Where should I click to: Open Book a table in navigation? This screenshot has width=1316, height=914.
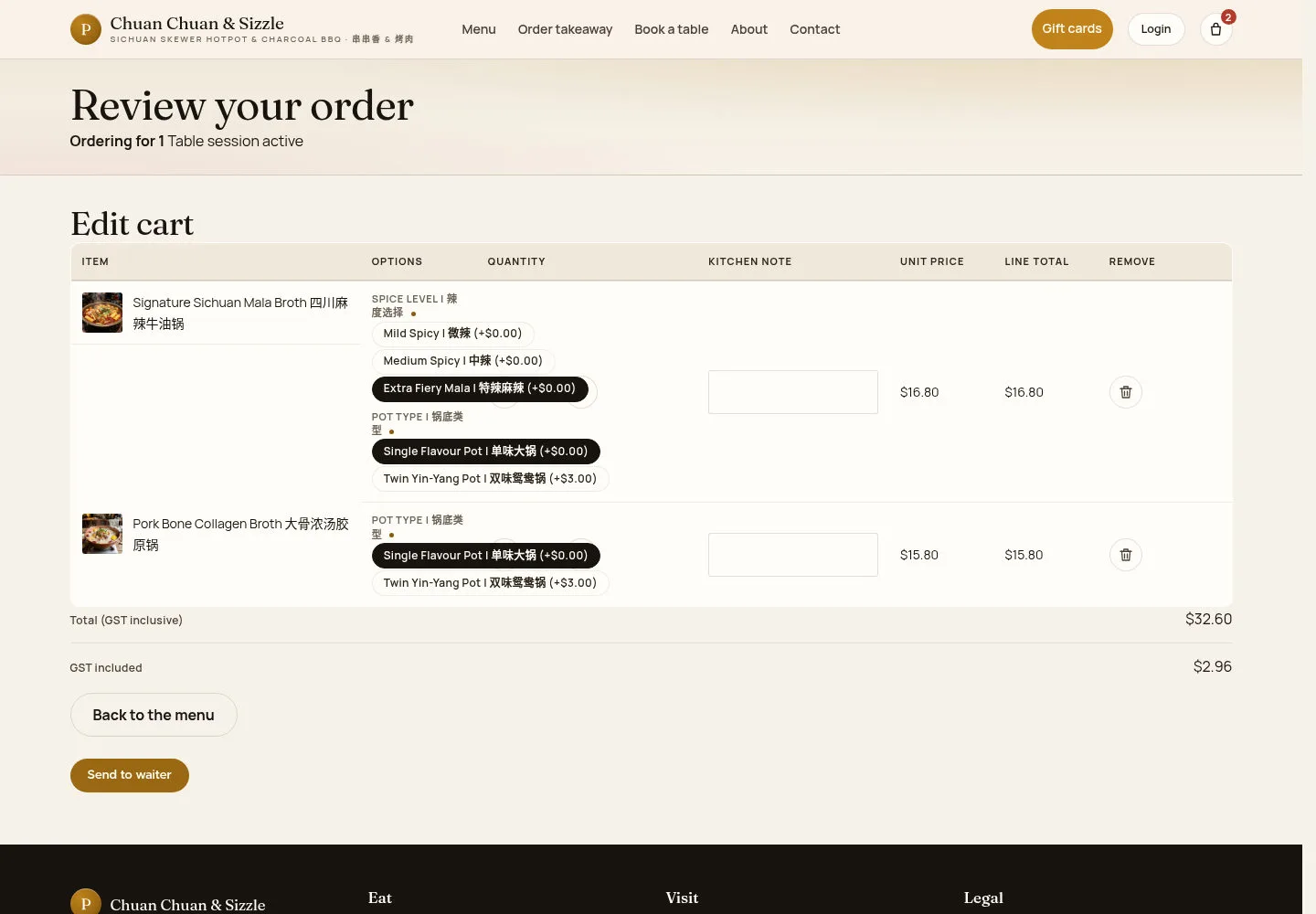[x=672, y=29]
